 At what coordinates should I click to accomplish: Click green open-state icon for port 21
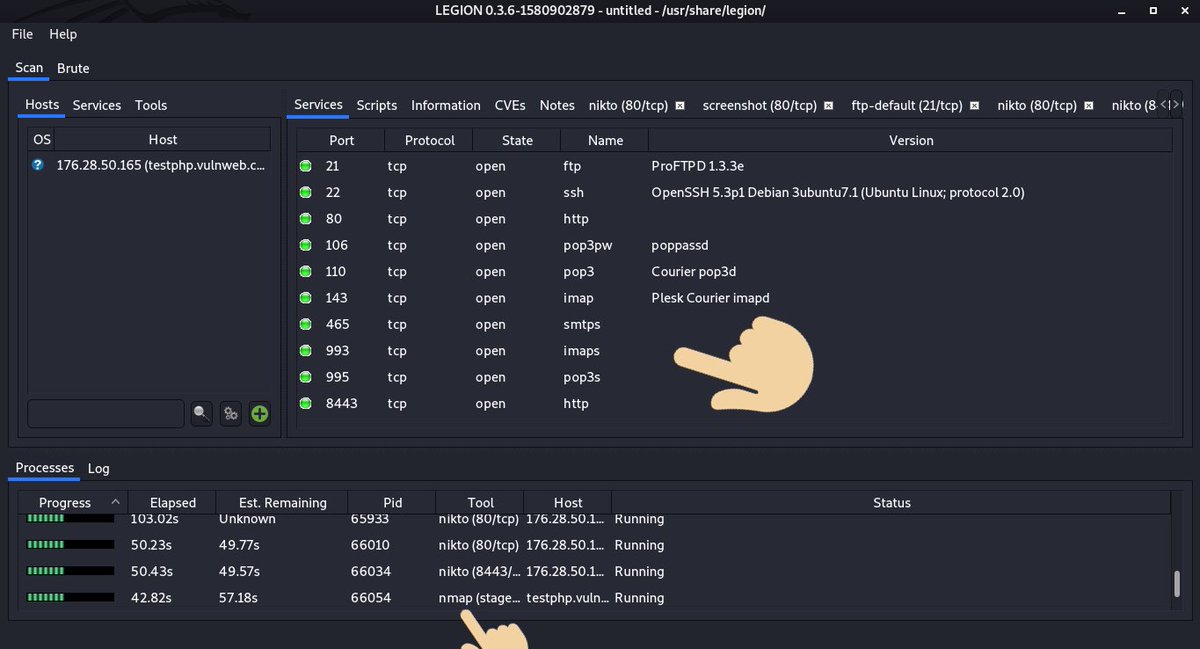(306, 166)
